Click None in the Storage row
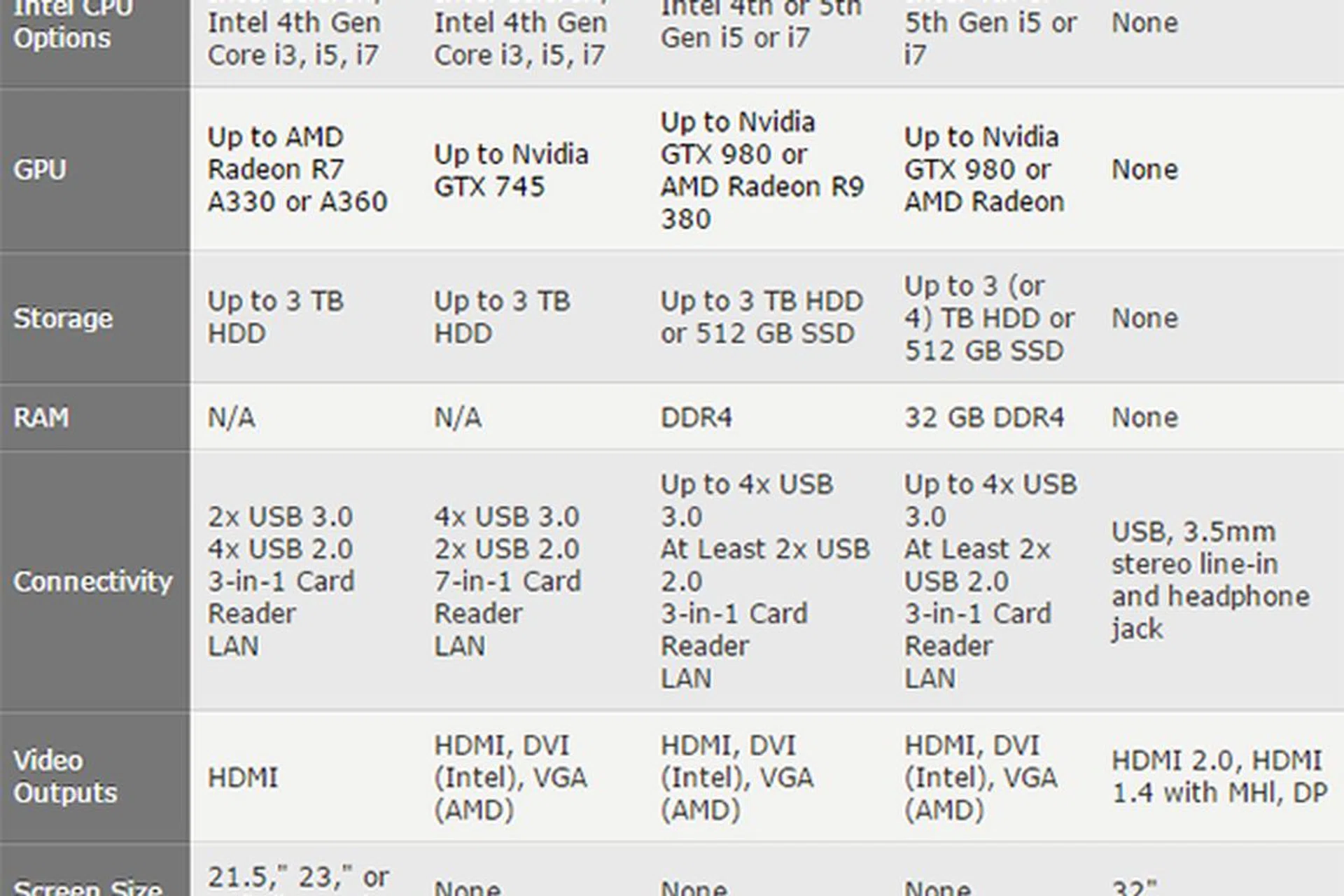Viewport: 1344px width, 896px height. tap(1144, 318)
